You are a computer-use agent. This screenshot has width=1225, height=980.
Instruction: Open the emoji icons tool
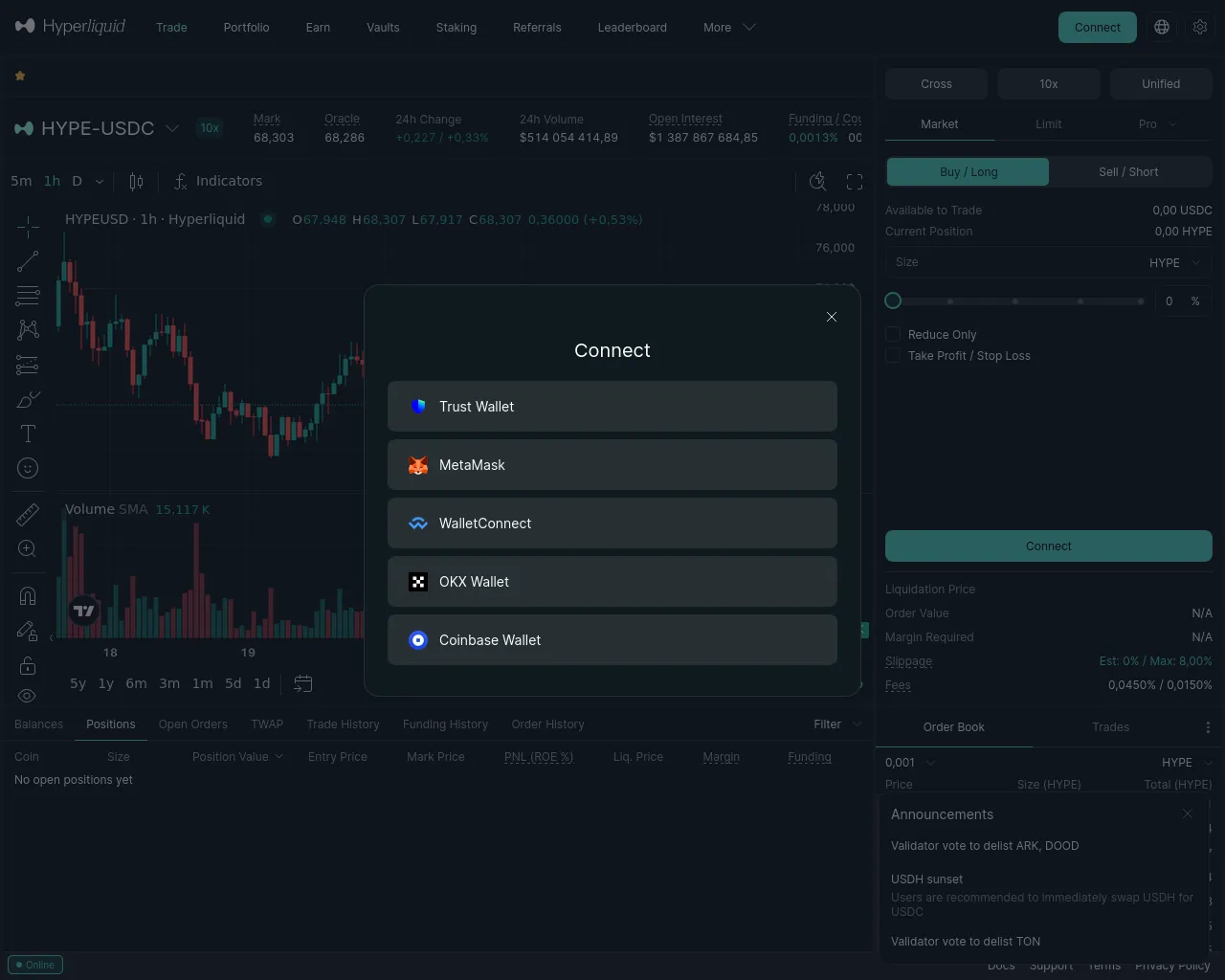pos(28,468)
